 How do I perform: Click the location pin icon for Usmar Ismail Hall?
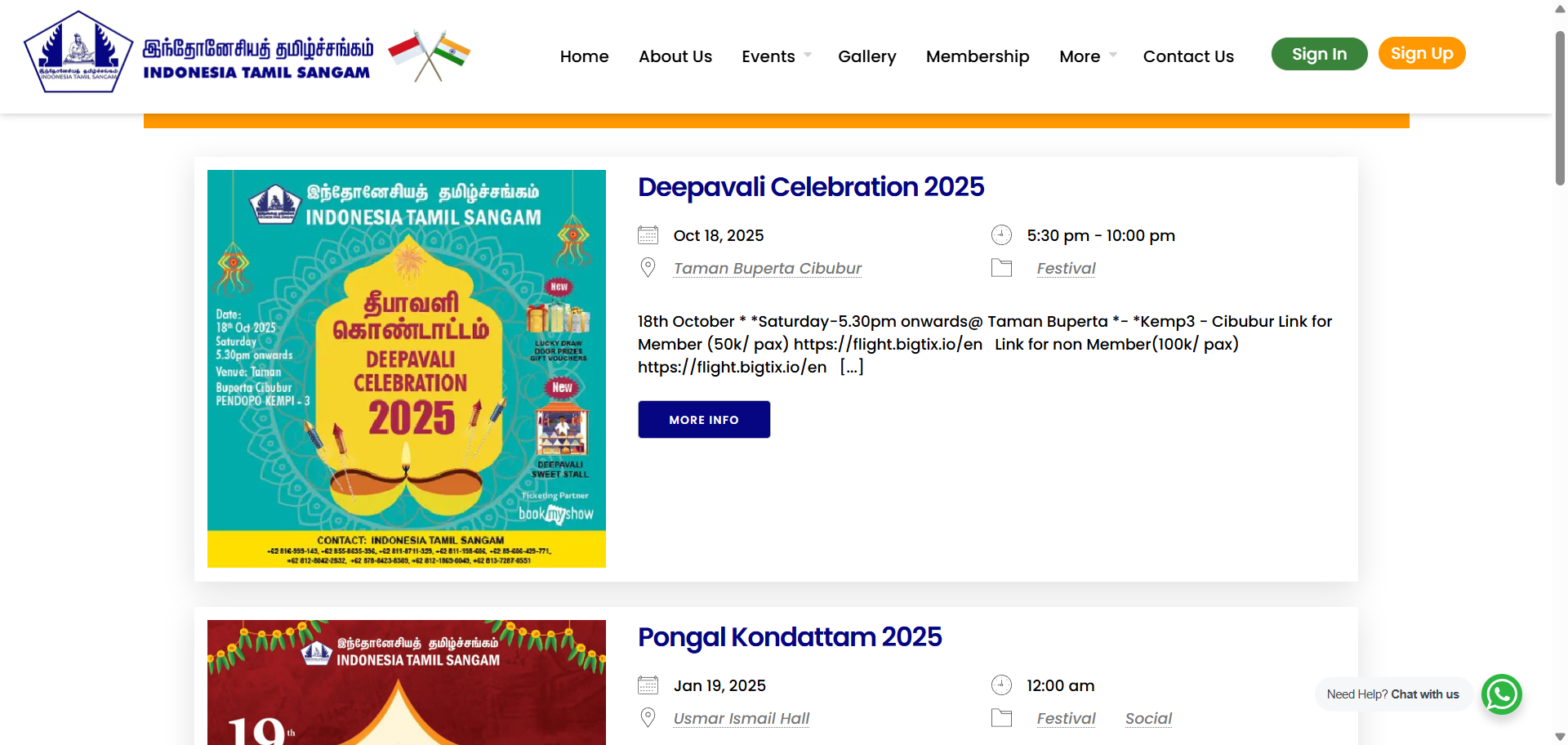pos(648,716)
